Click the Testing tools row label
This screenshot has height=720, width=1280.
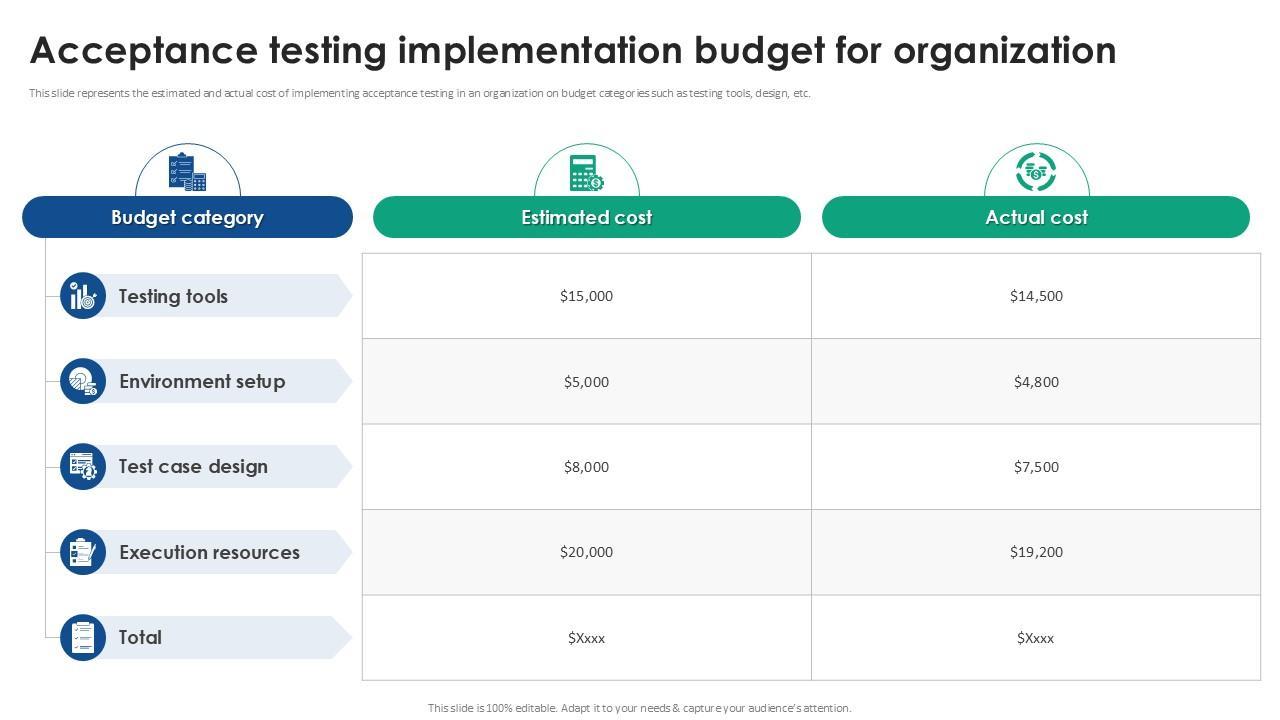(173, 296)
